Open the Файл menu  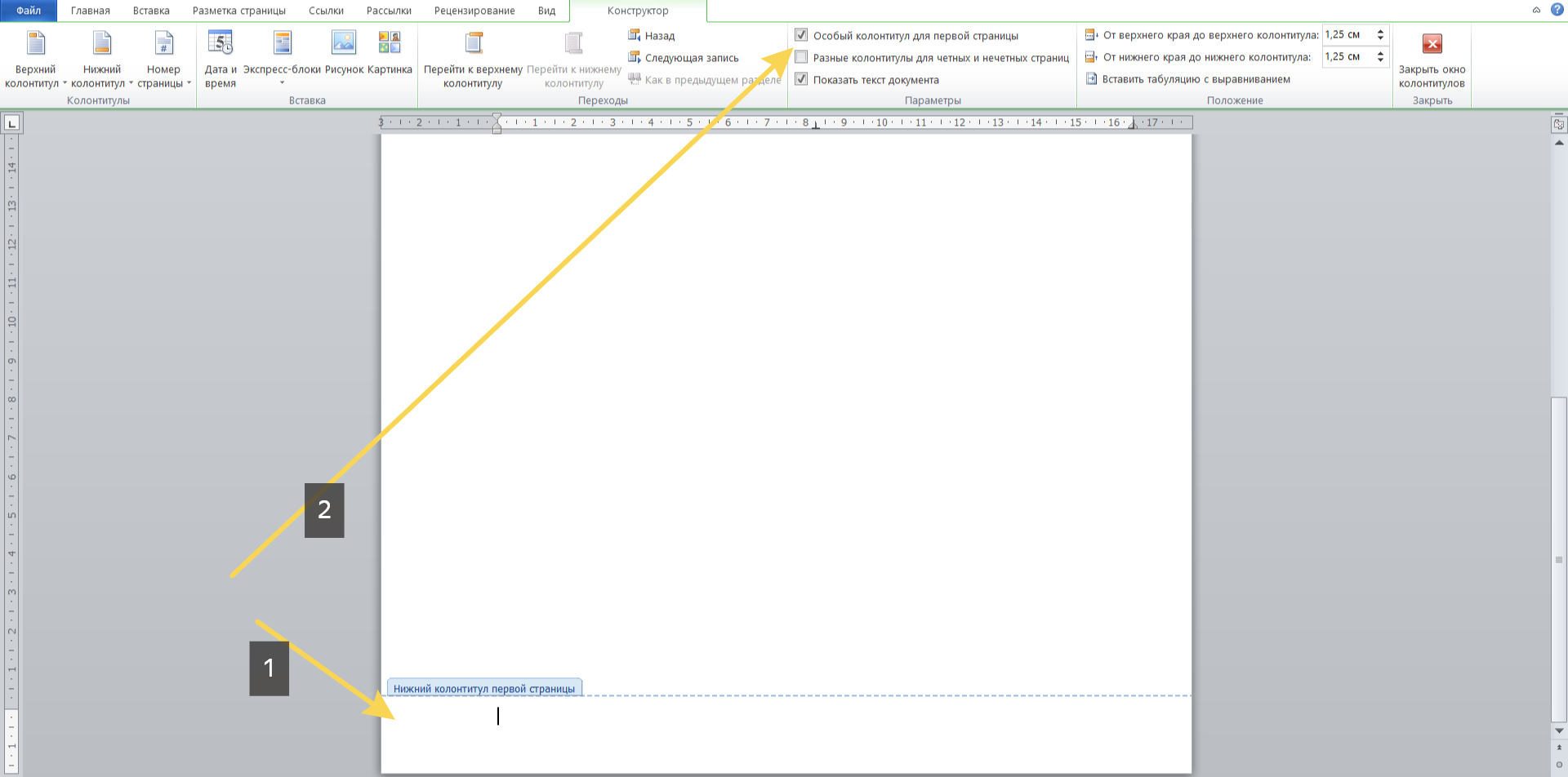(x=28, y=11)
